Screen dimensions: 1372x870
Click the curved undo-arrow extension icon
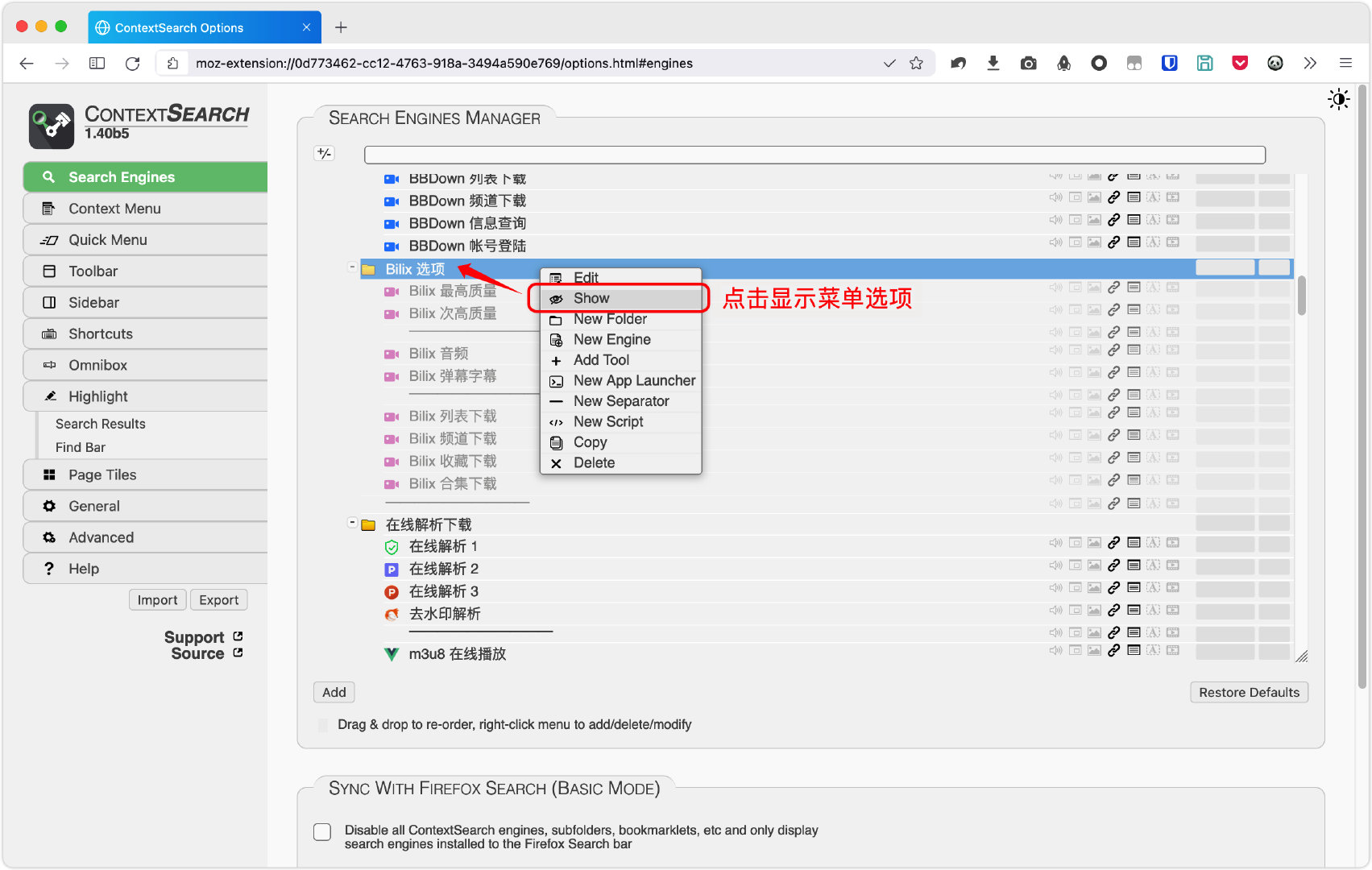pyautogui.click(x=958, y=64)
